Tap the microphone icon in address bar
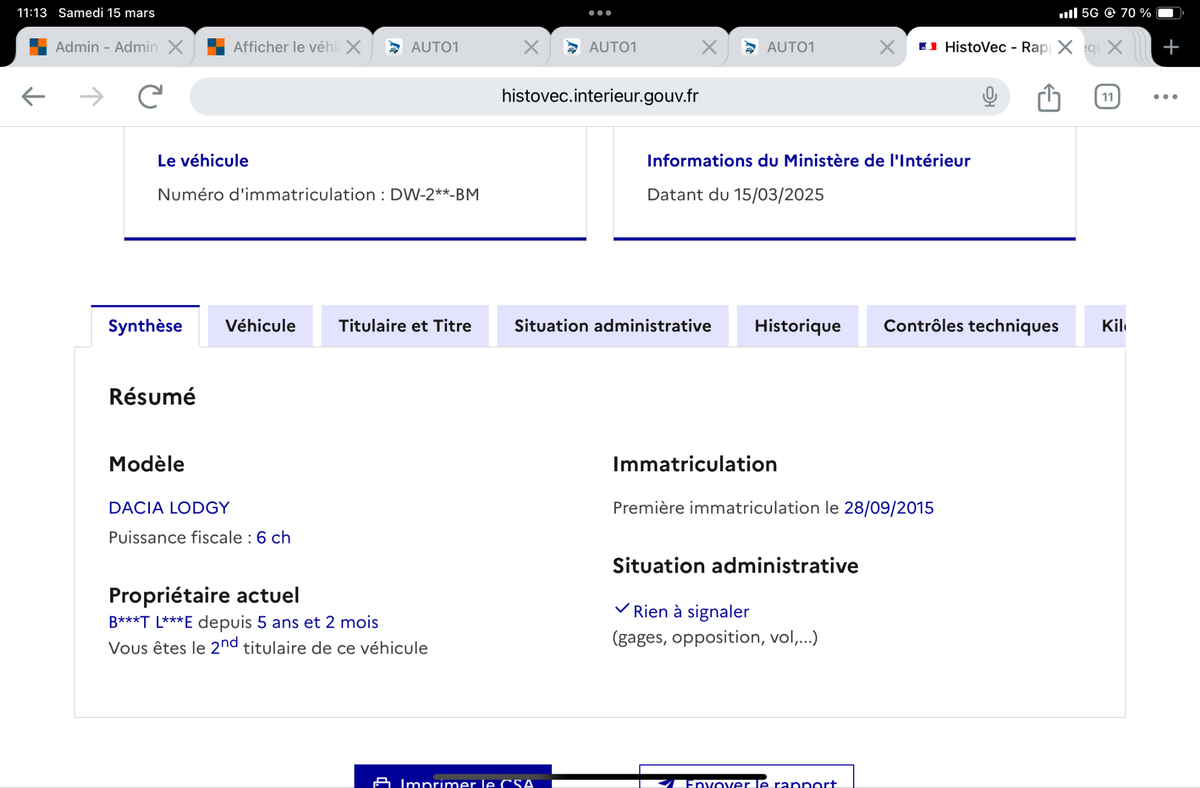 pyautogui.click(x=989, y=96)
